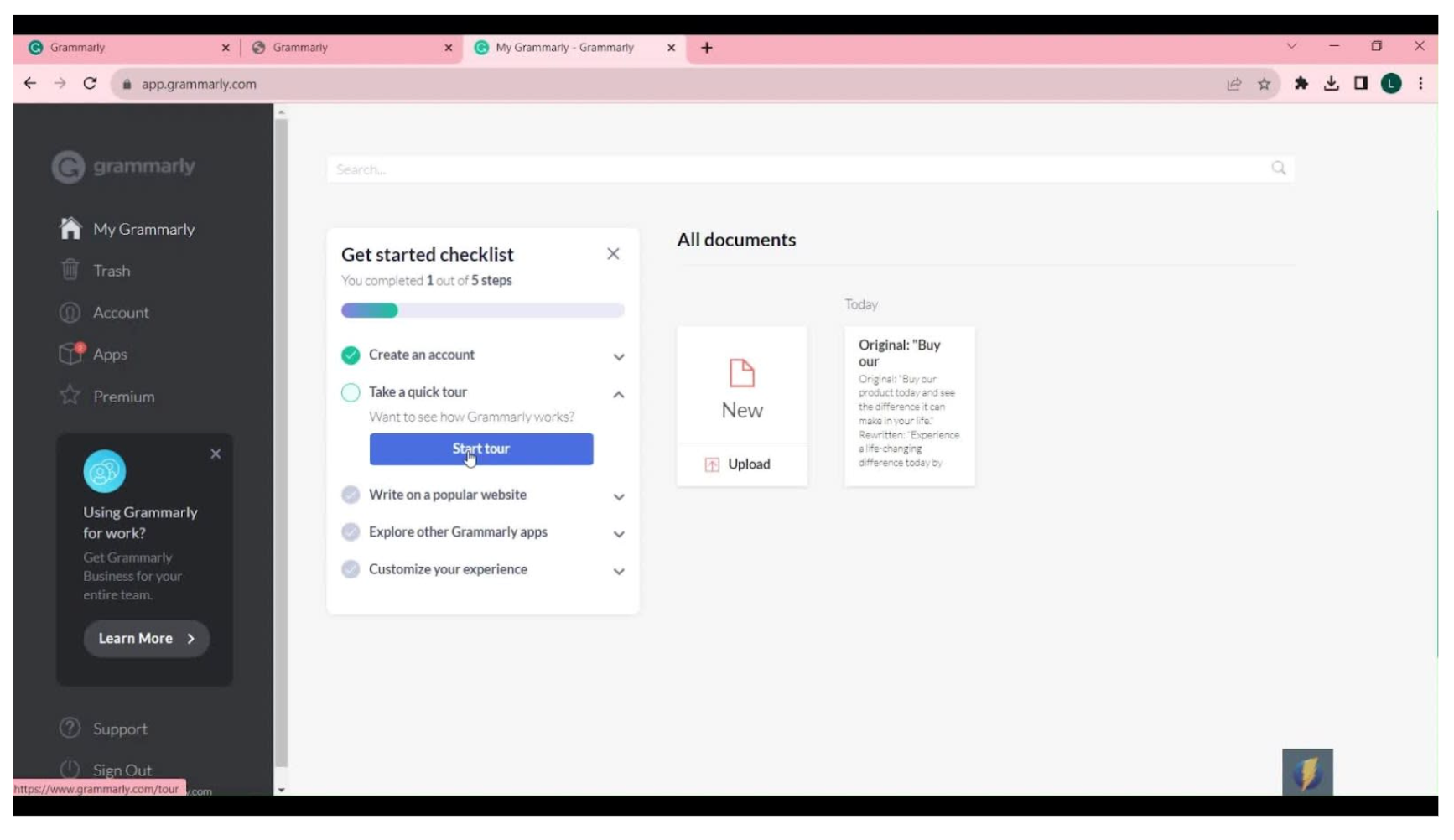This screenshot has height=840, width=1454.
Task: Toggle the Create an account checkmark
Action: (351, 355)
